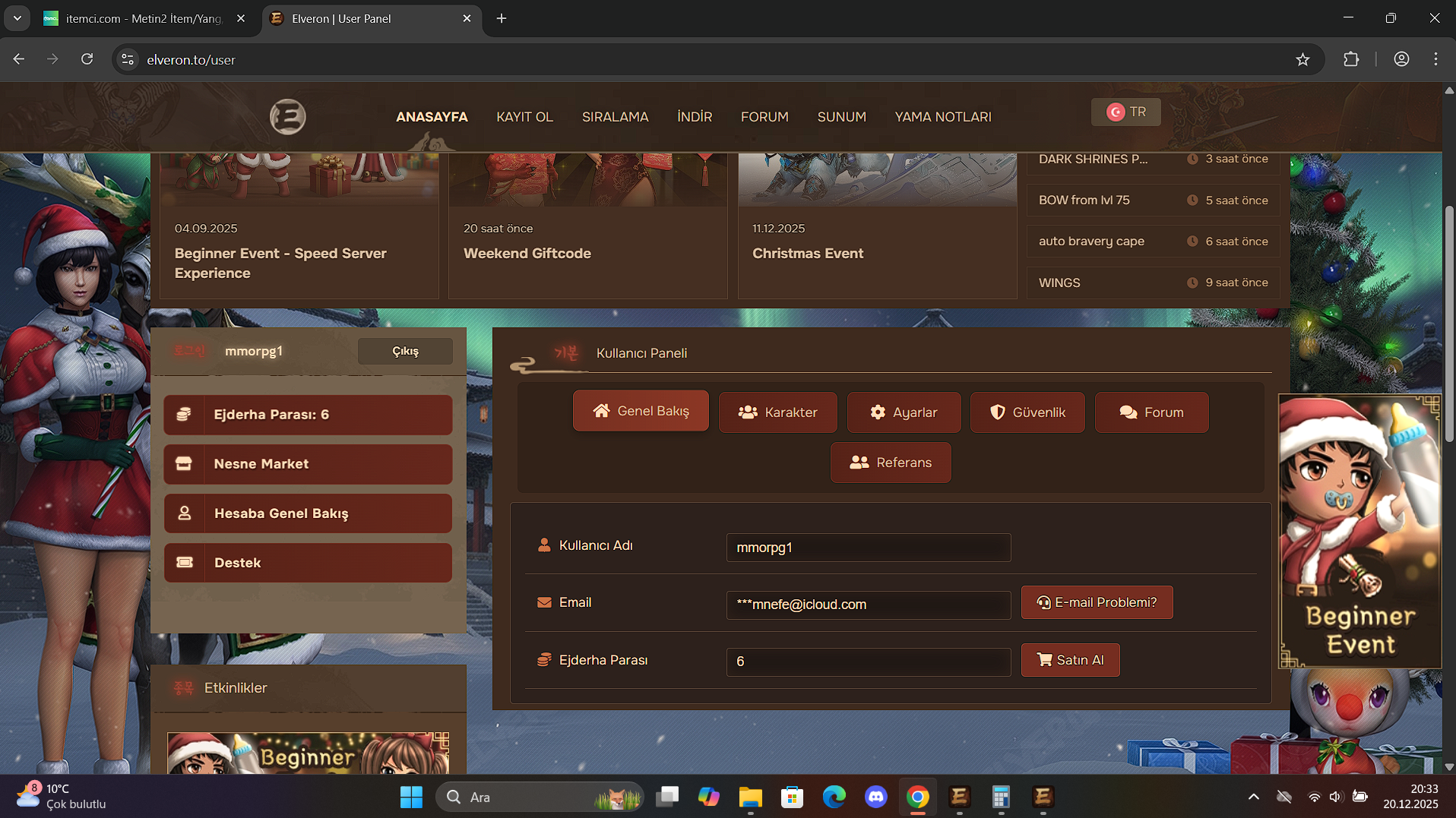Click the Ejderha Parası value field
Viewport: 1456px width, 818px height.
point(869,662)
